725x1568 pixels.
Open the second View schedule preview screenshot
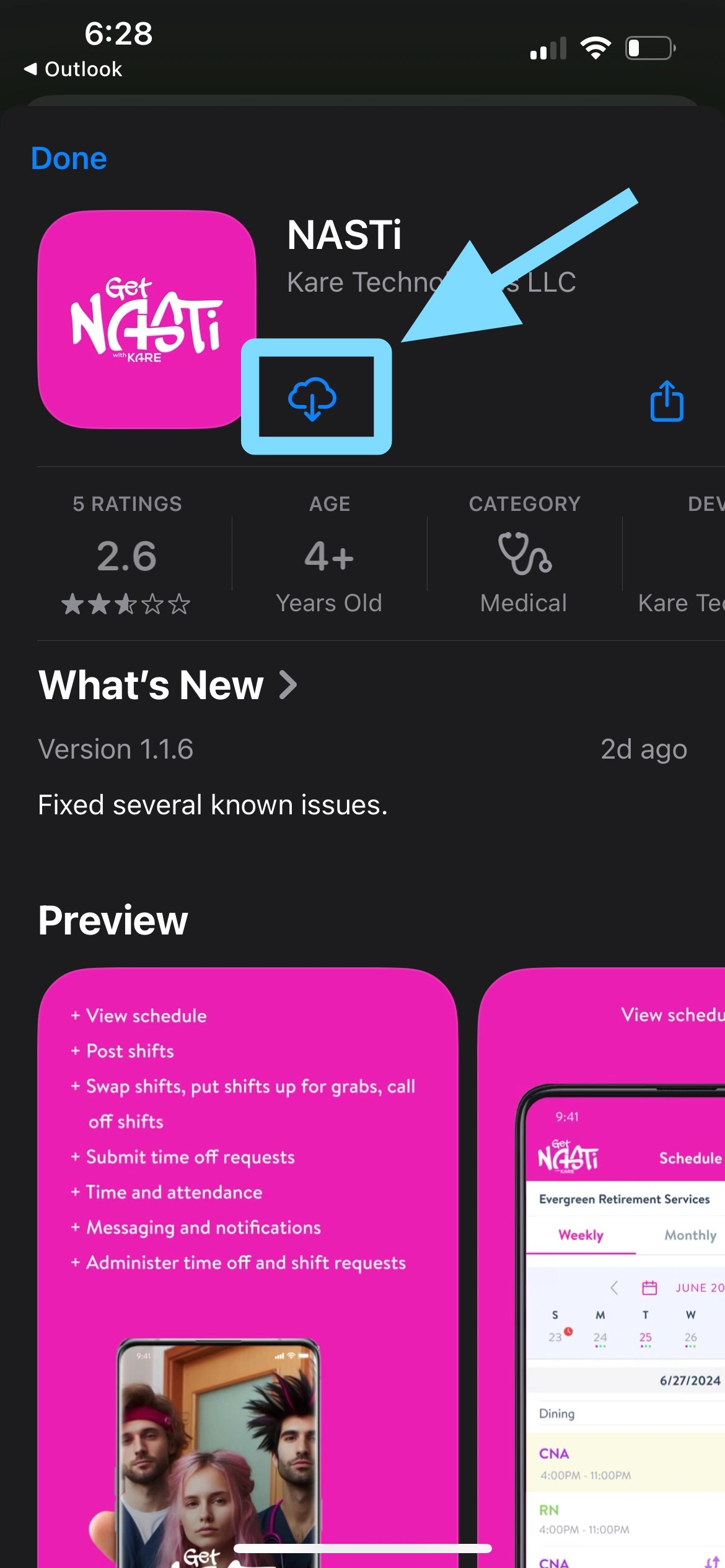click(x=601, y=1268)
